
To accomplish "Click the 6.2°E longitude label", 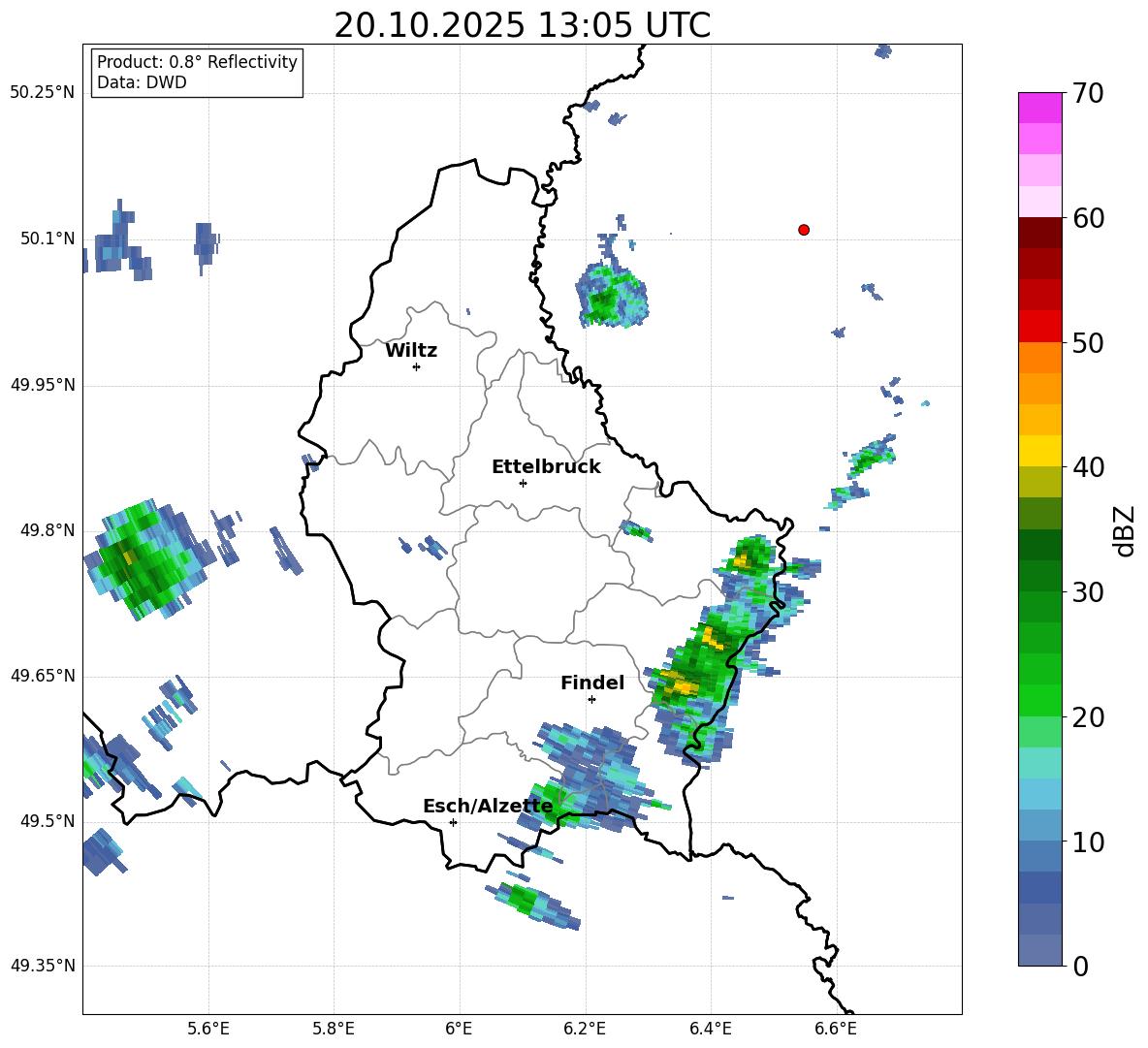I will click(x=585, y=1029).
